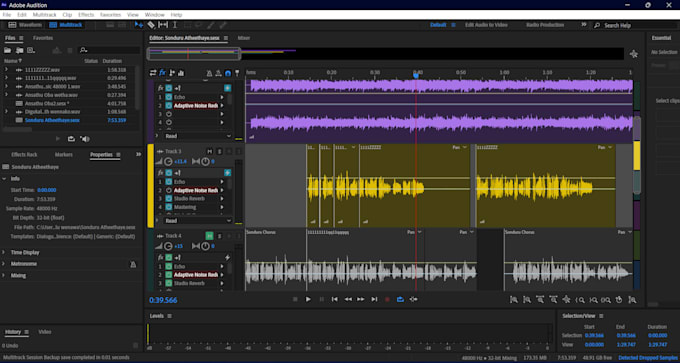Screen dimensions: 680x363
Task: Toggle power for Echo effect on Track 3
Action: click(169, 182)
